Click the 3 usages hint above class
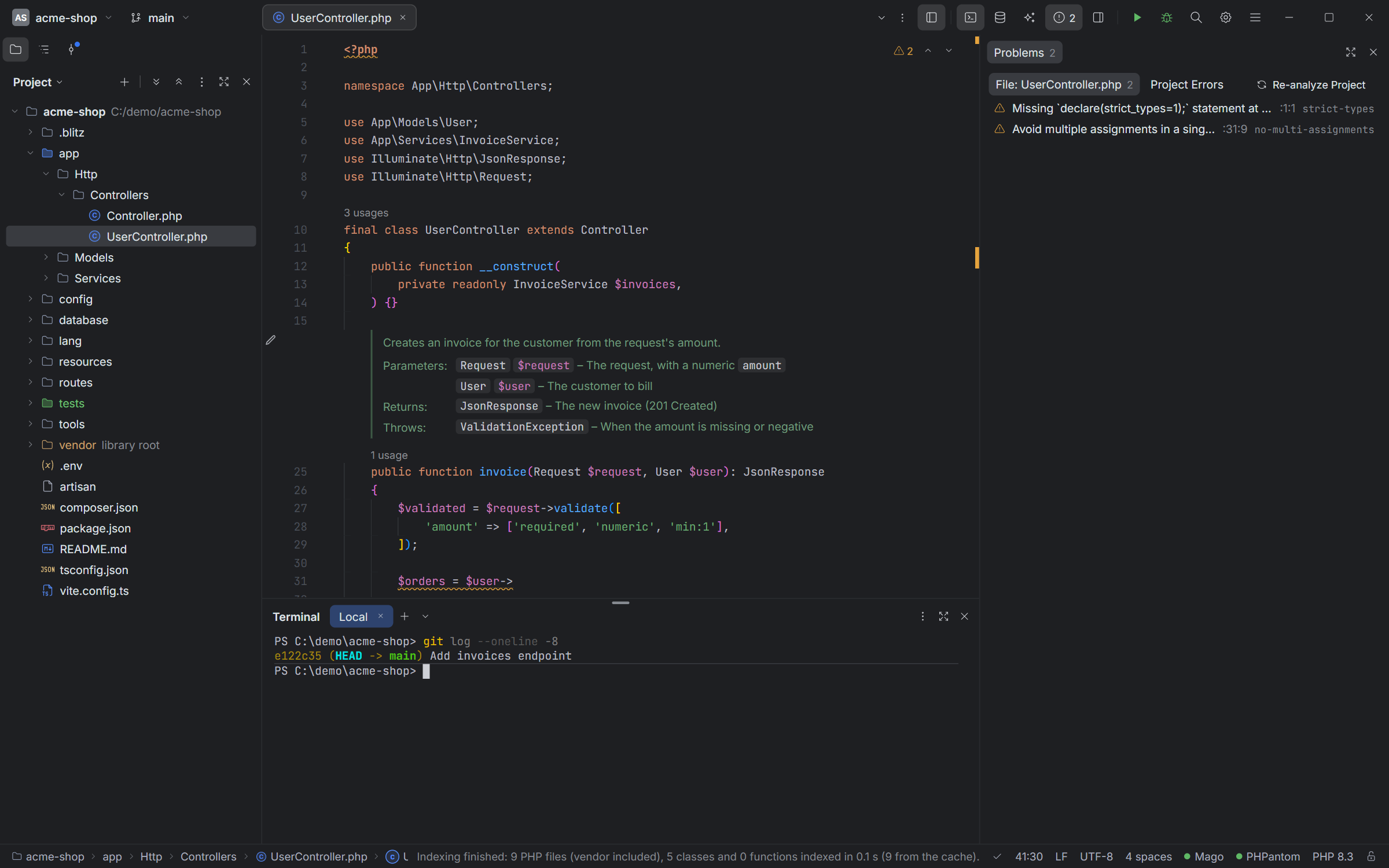 coord(366,213)
